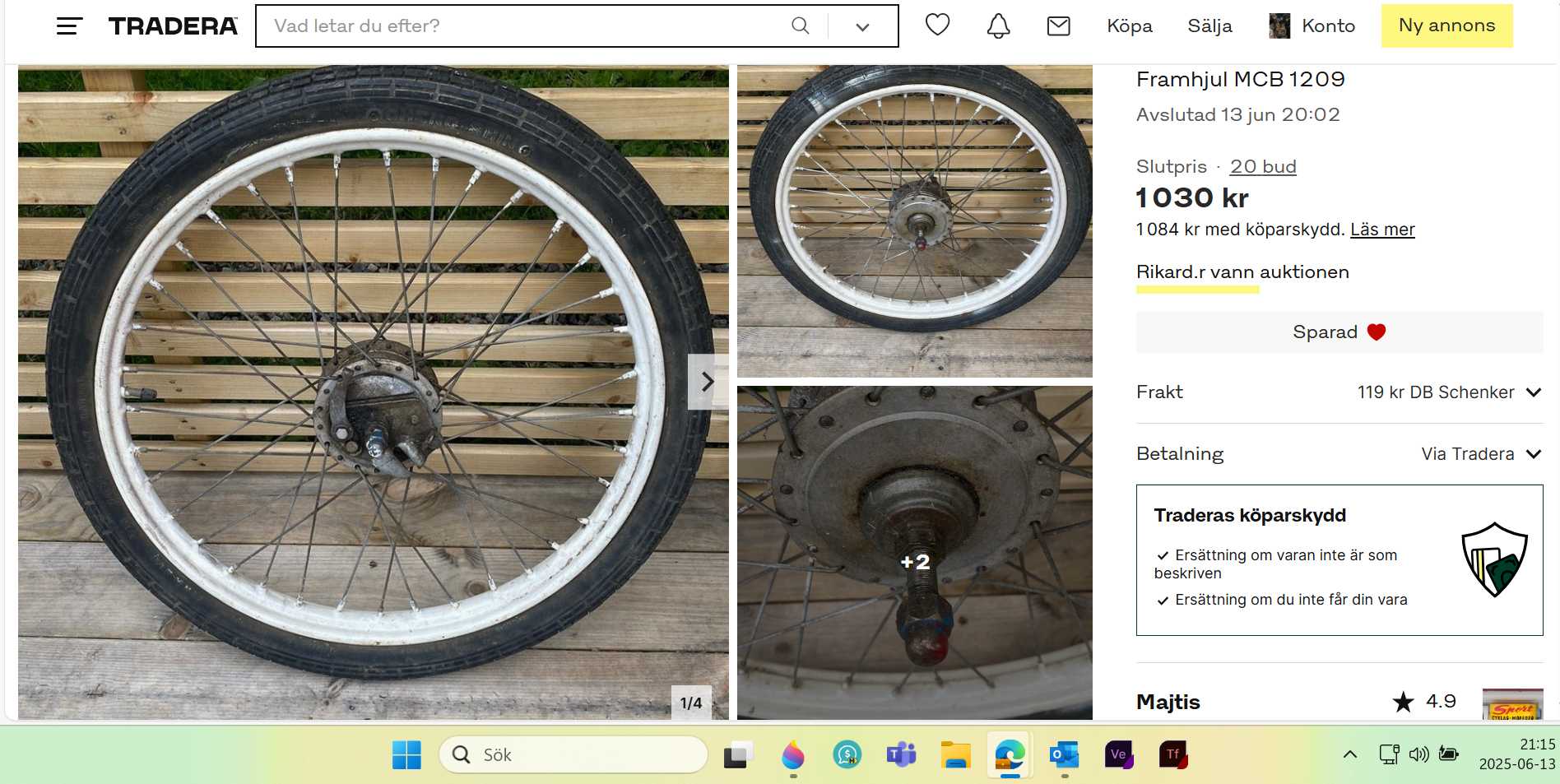Screen dimensions: 1560x784
Task: Expand the Betalning payment options
Action: pyautogui.click(x=1533, y=454)
